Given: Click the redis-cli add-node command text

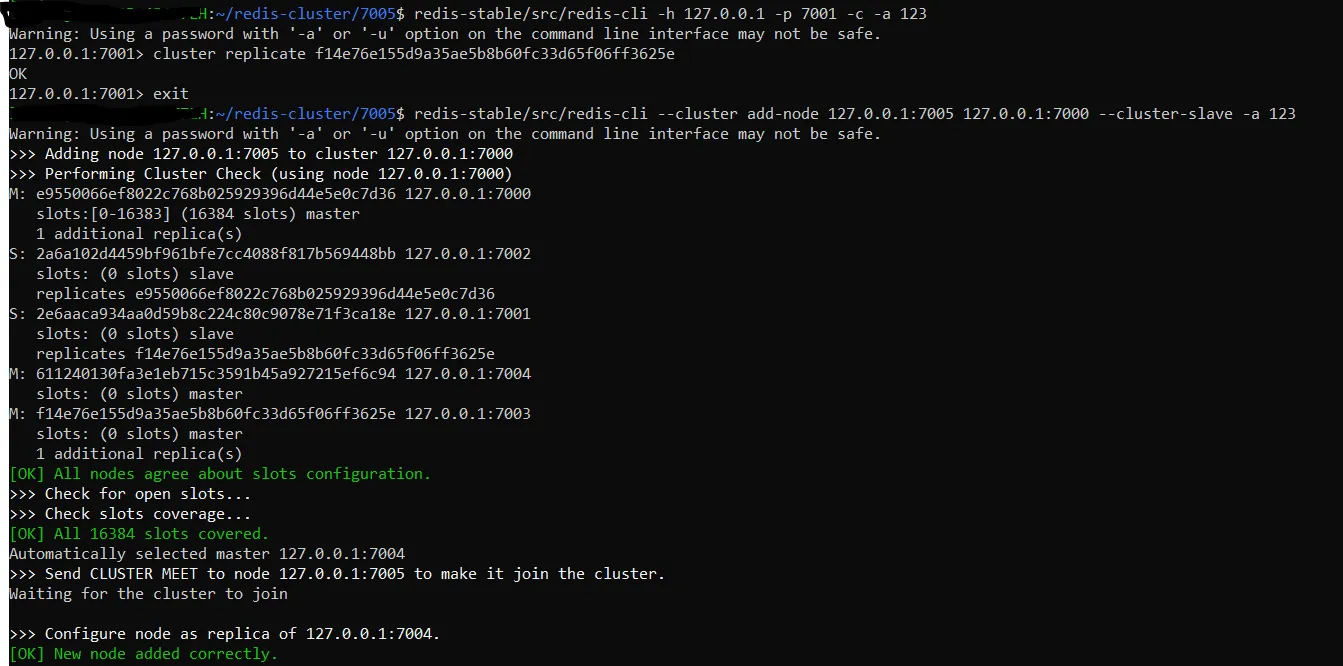Looking at the screenshot, I should point(854,114).
